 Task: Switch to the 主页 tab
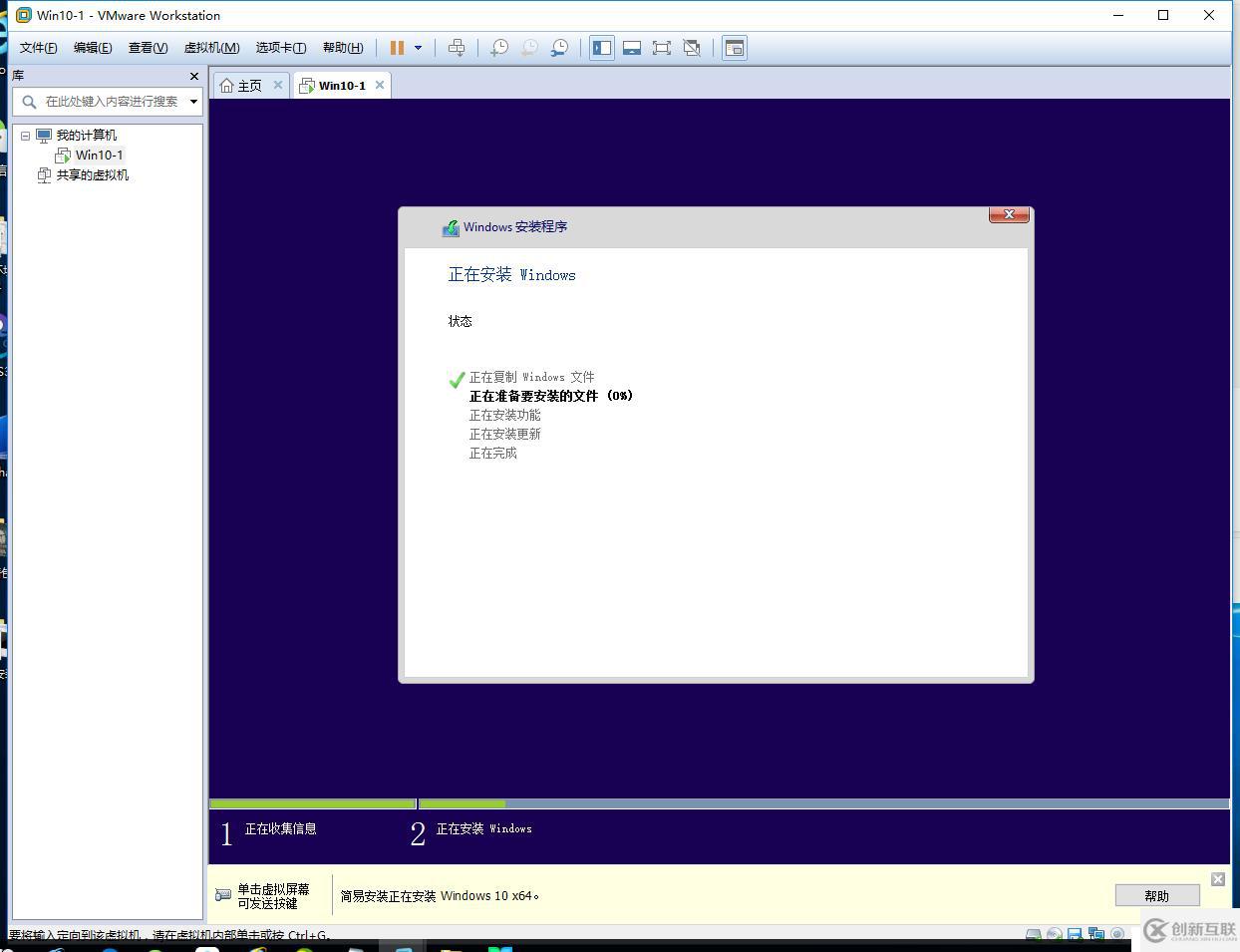(x=248, y=85)
